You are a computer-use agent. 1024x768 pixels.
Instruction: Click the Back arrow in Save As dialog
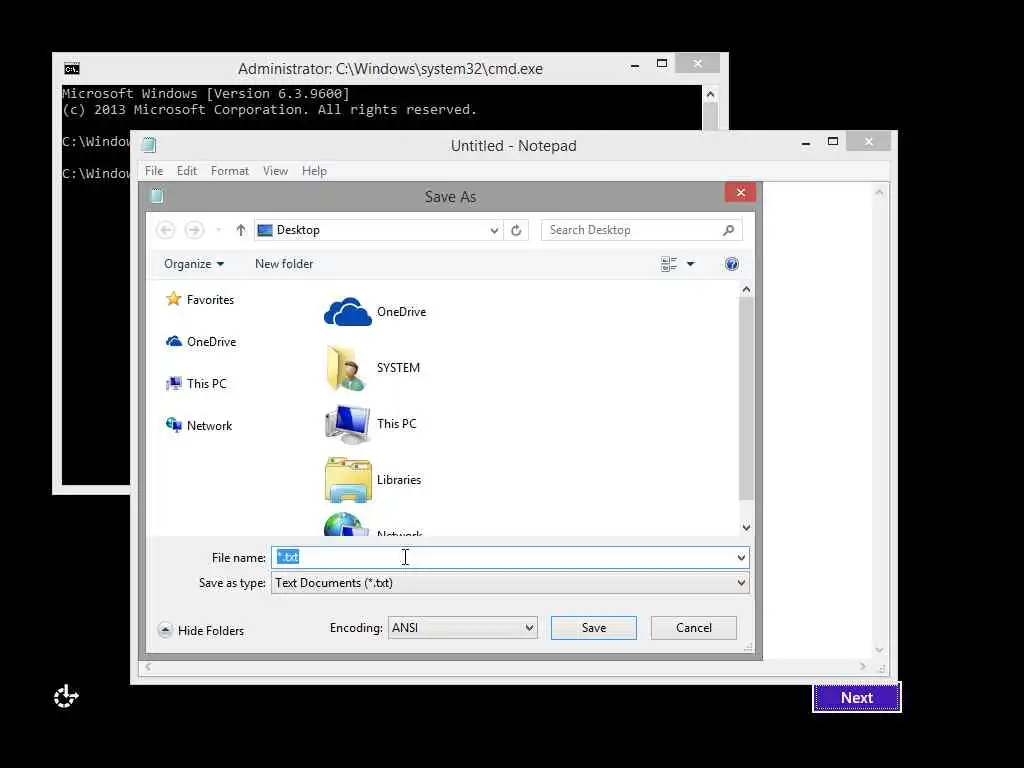click(x=166, y=230)
